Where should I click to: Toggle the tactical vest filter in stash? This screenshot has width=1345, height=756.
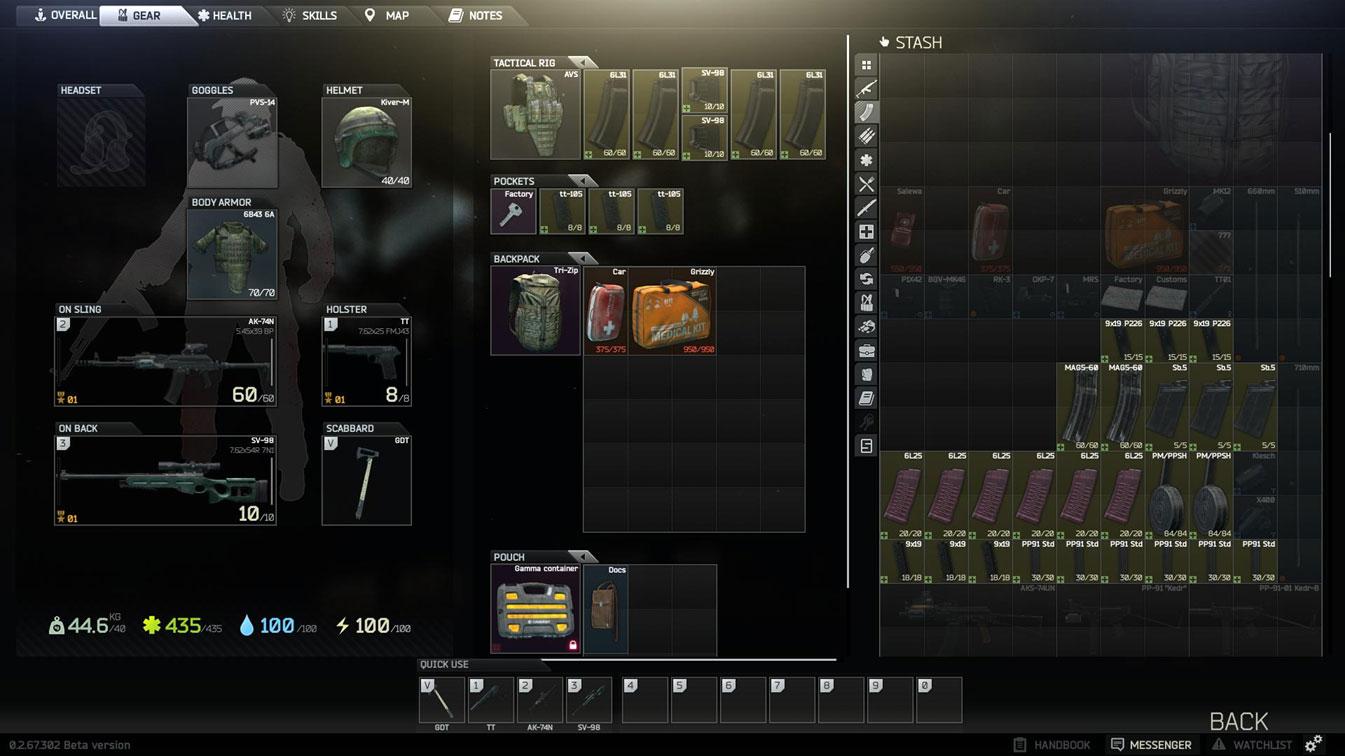click(866, 303)
